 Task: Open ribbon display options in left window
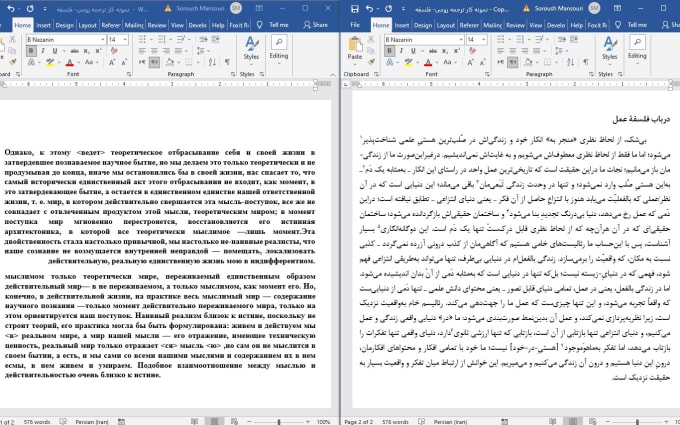click(259, 9)
